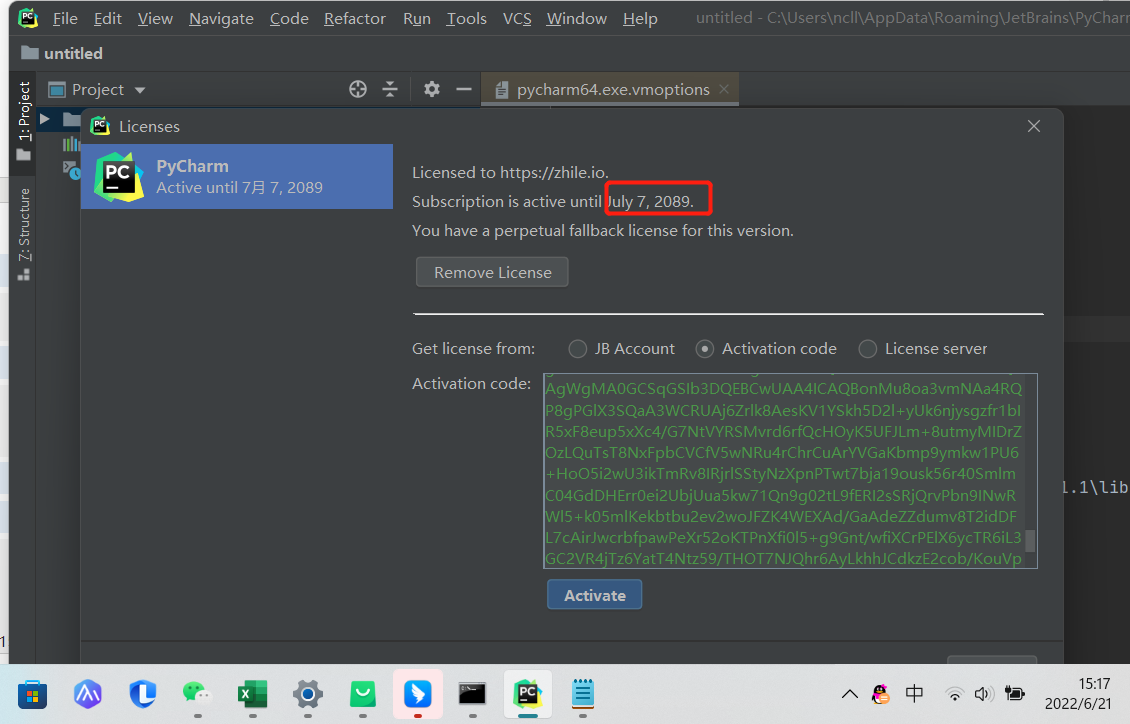Open Settings gear from the taskbar

[x=308, y=694]
